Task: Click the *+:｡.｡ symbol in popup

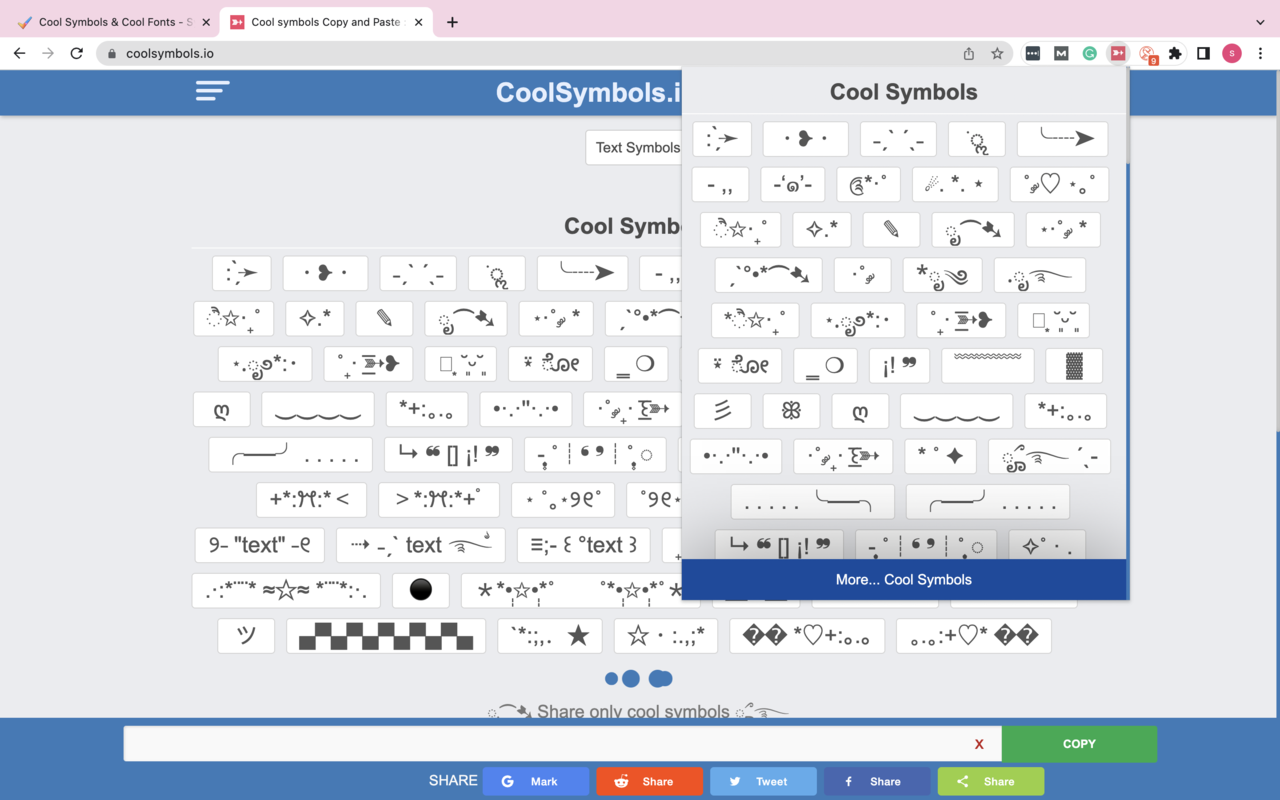Action: 1066,411
